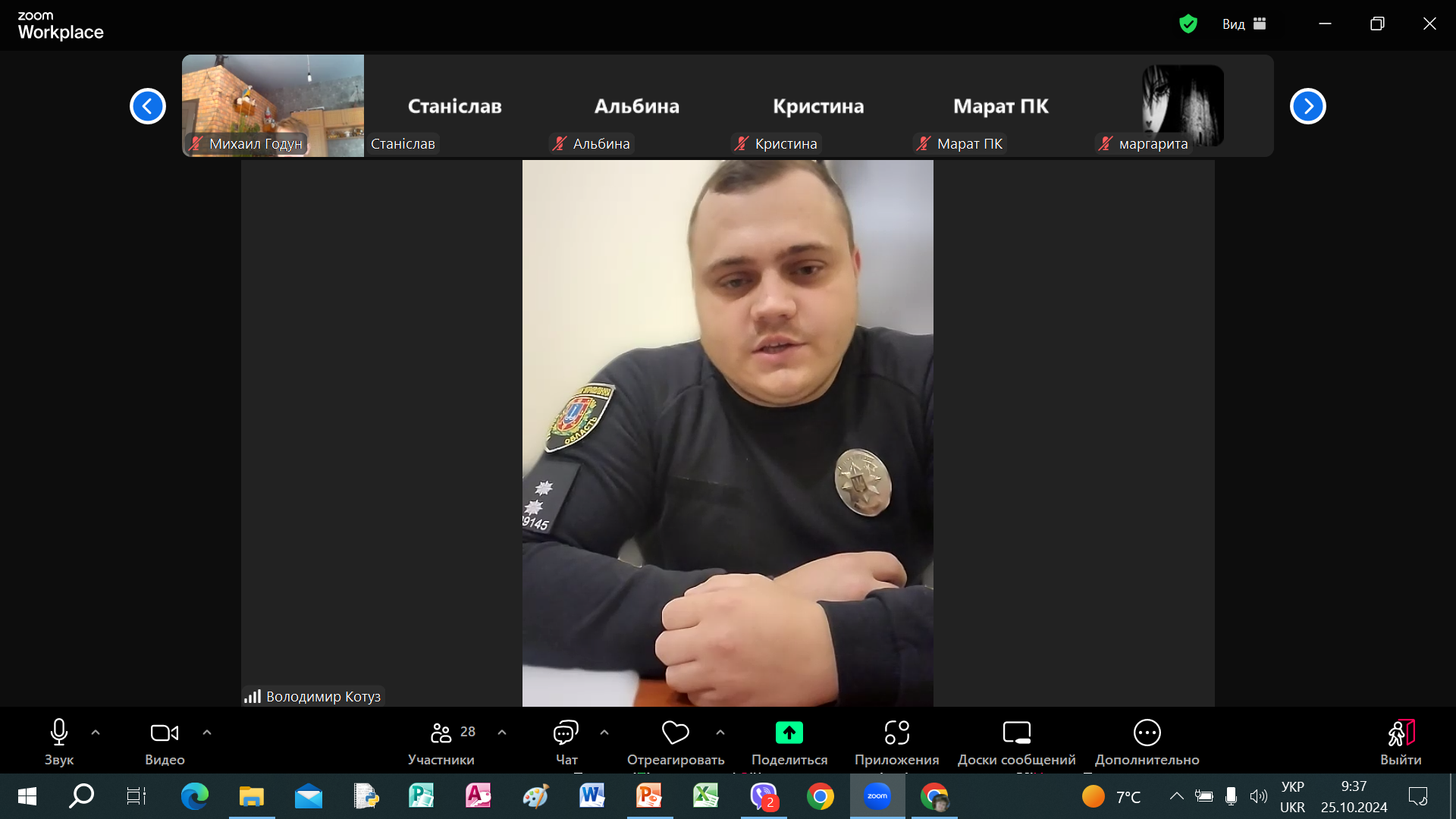This screenshot has width=1456, height=819.
Task: Open Viber from the Windows taskbar
Action: pyautogui.click(x=764, y=796)
